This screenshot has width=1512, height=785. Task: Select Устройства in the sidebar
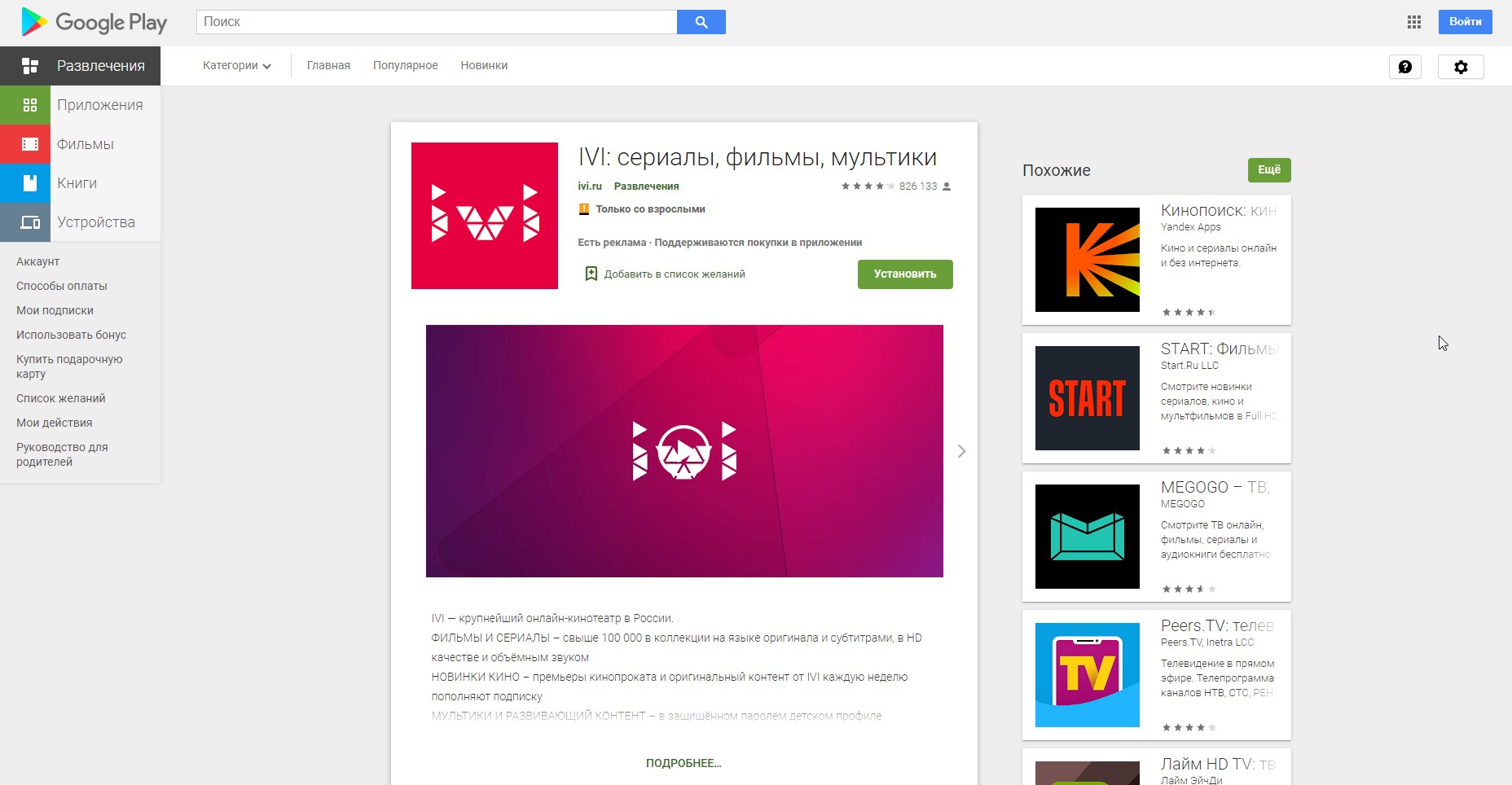[96, 222]
